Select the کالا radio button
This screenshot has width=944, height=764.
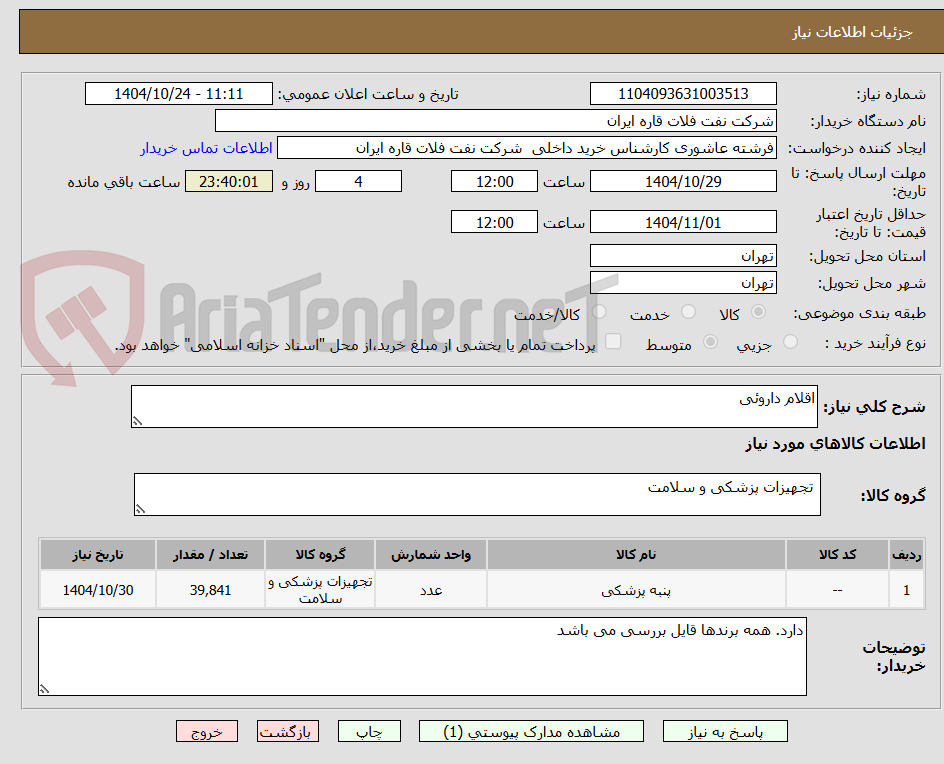point(759,311)
